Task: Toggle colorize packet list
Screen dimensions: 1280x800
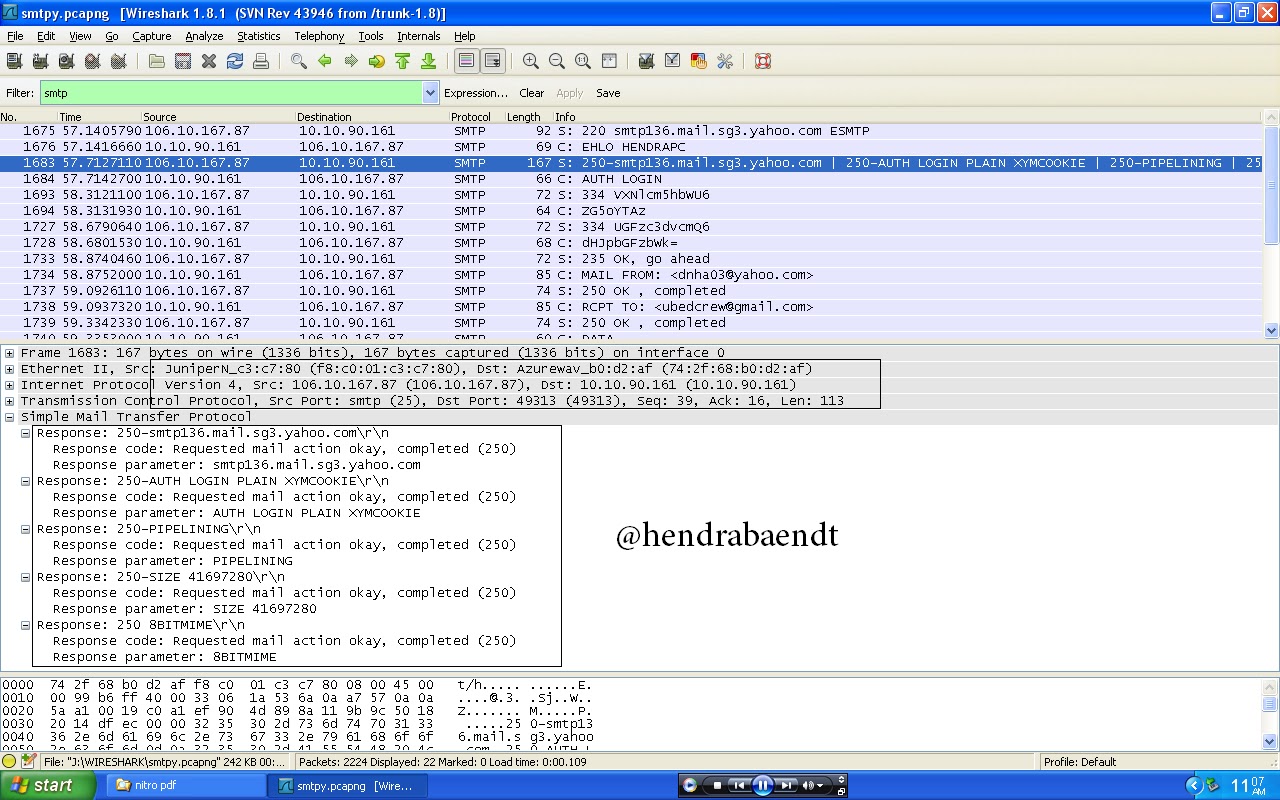Action: tap(466, 61)
